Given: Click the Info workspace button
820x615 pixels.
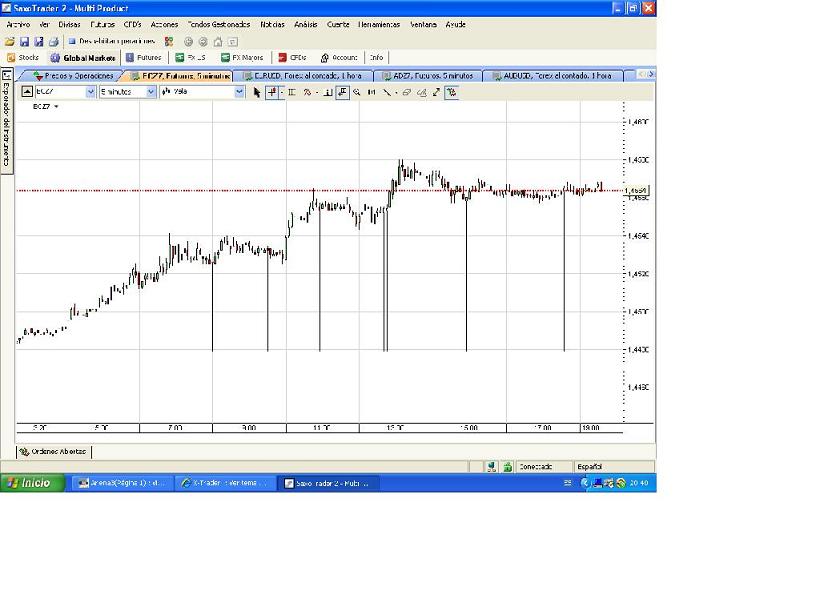Looking at the screenshot, I should tap(377, 58).
